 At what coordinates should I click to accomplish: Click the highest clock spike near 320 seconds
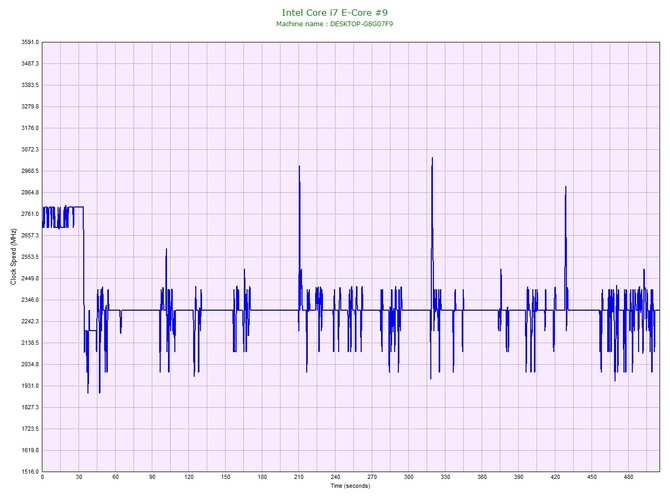(x=432, y=159)
